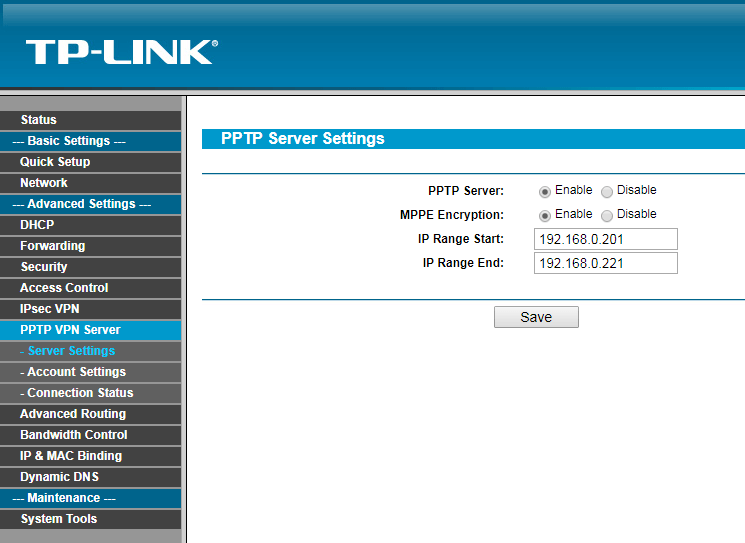
Task: Click the IP Range Start field
Action: tap(606, 239)
